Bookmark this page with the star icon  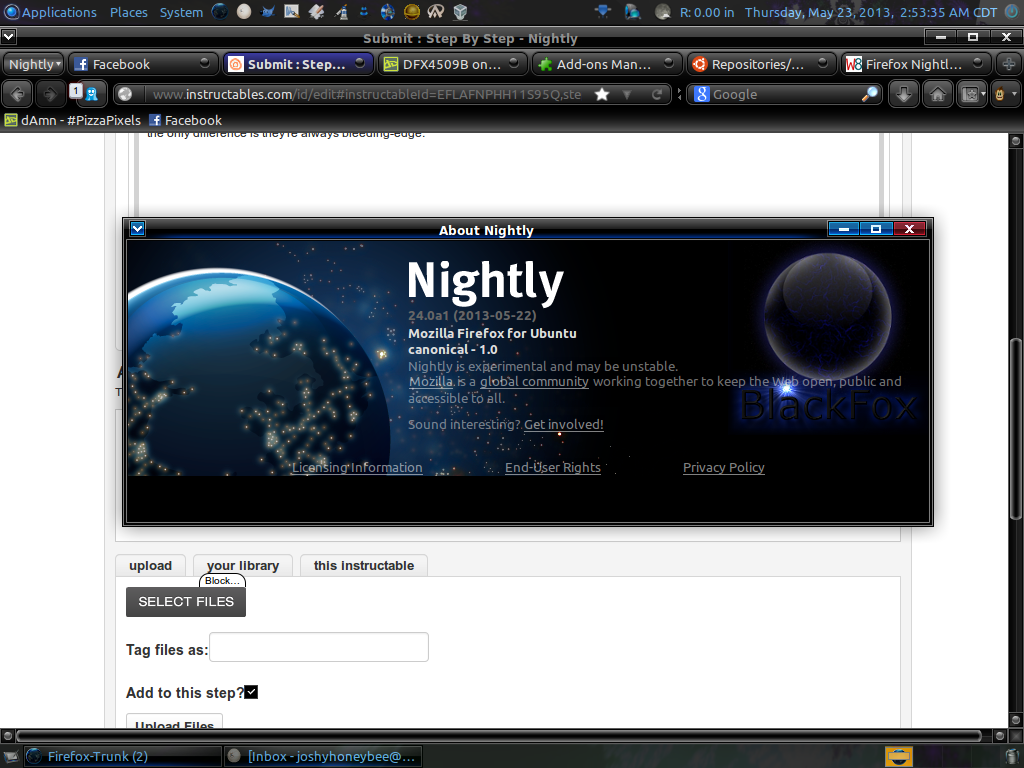tap(601, 95)
